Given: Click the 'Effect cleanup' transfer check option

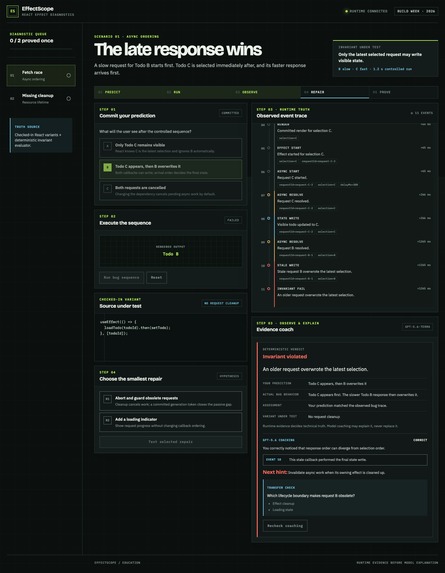Looking at the screenshot, I should [283, 504].
